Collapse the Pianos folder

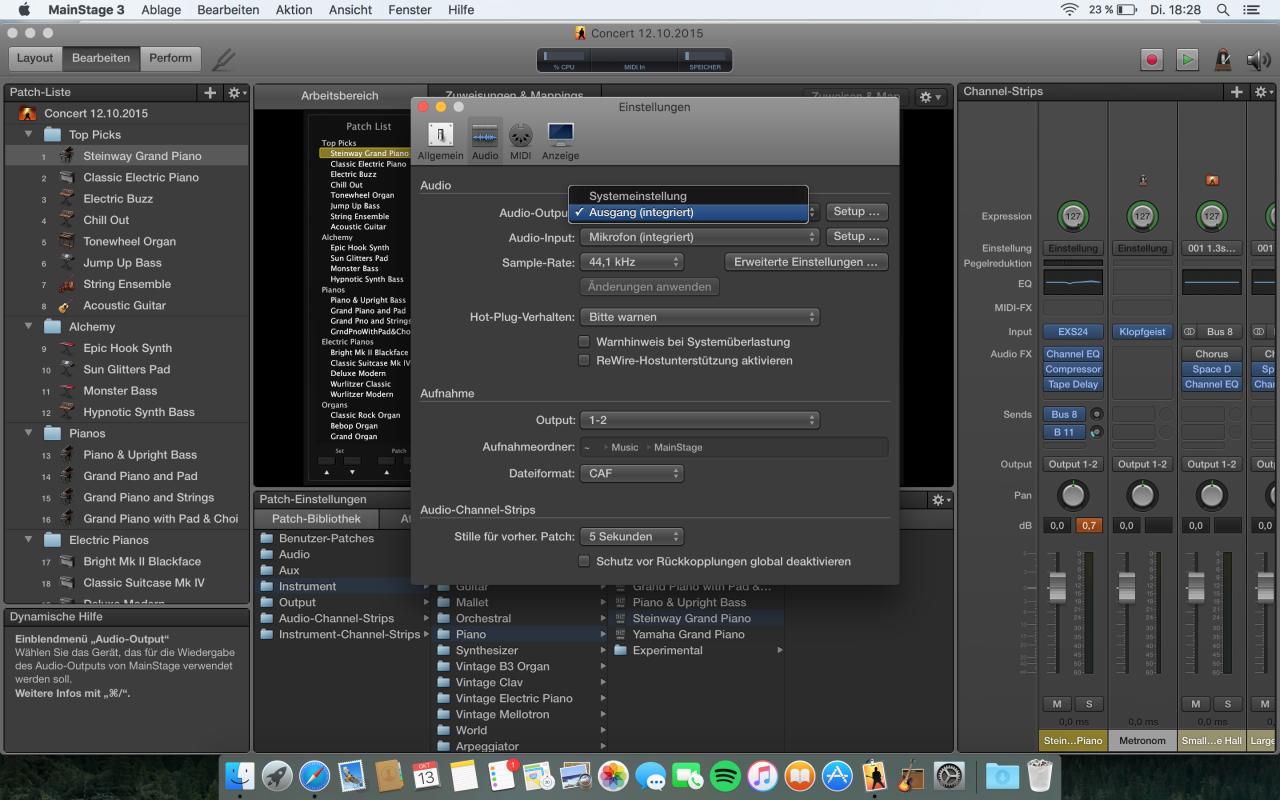[x=29, y=433]
